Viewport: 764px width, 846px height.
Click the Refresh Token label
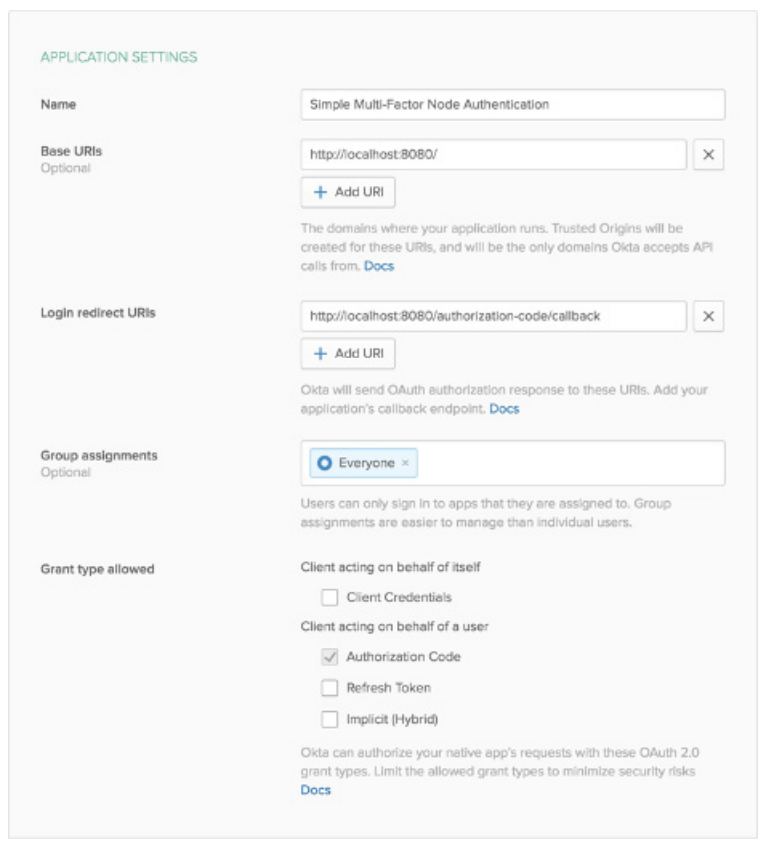[x=388, y=688]
